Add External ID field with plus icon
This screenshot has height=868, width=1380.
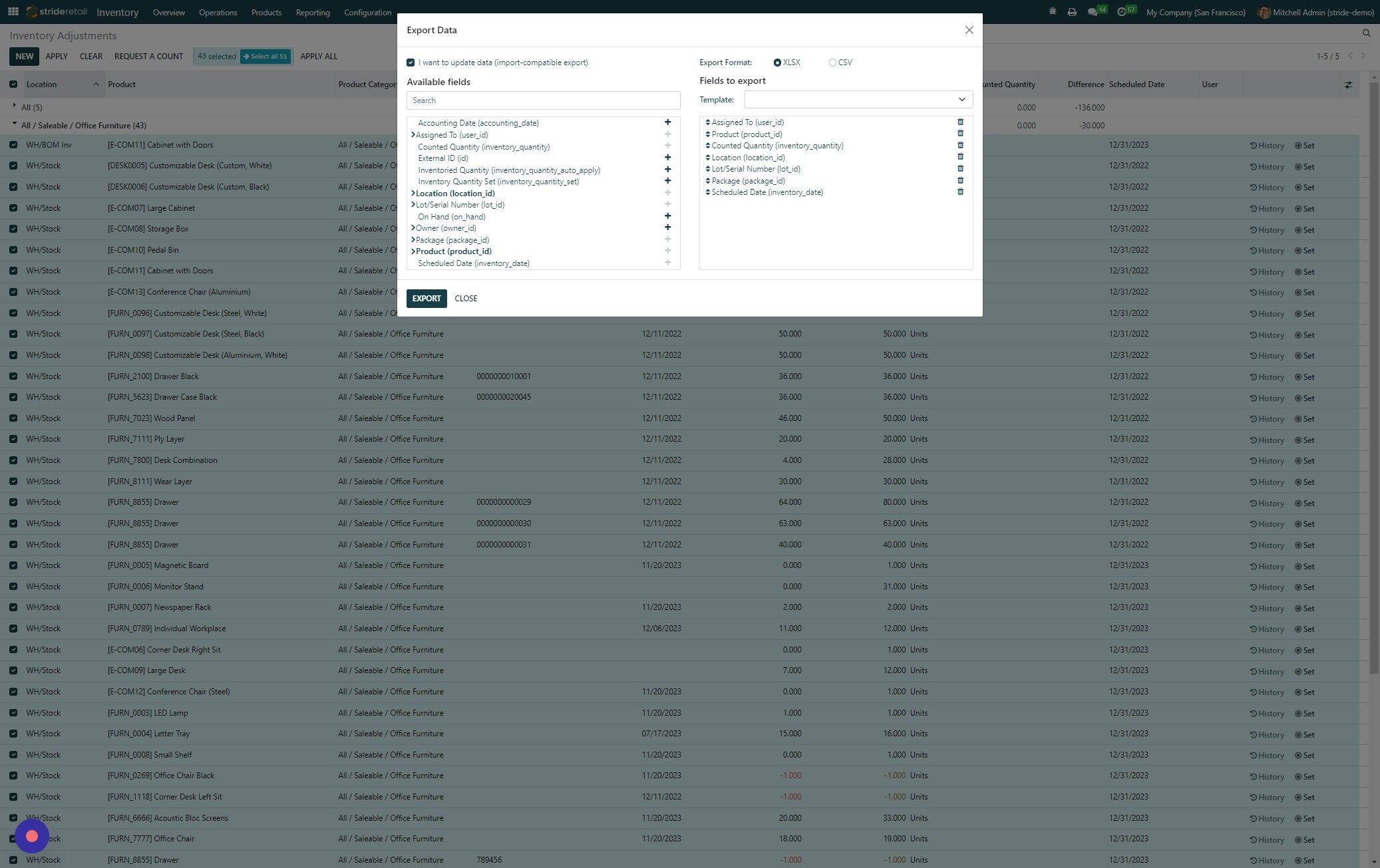(x=667, y=158)
